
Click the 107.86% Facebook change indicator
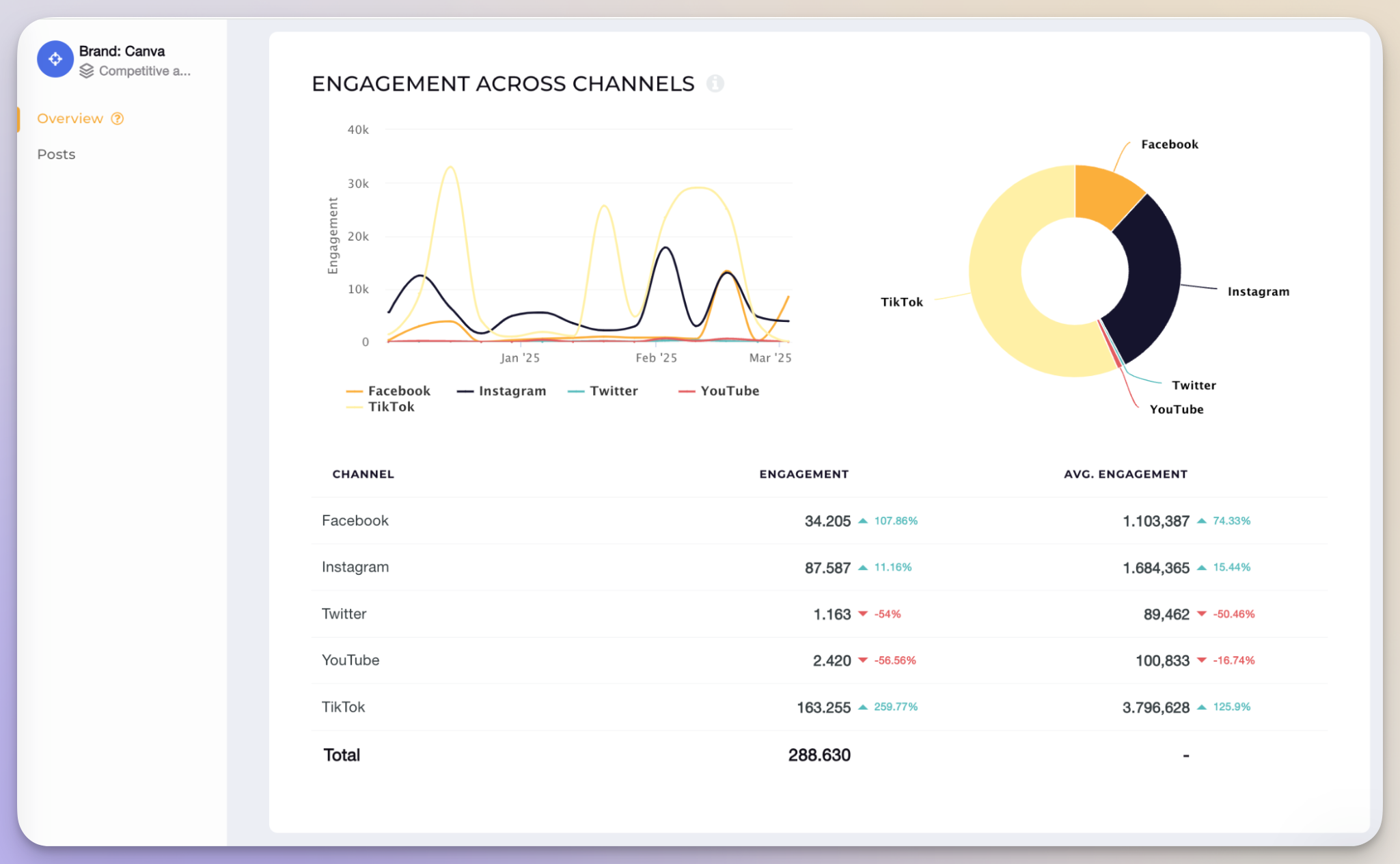coord(888,521)
